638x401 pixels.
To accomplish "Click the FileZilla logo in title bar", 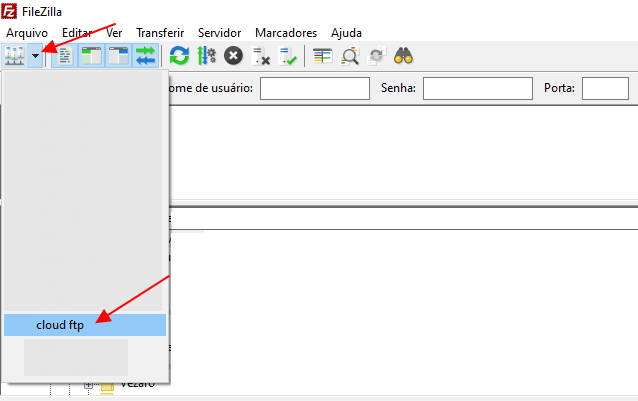I will tap(9, 11).
